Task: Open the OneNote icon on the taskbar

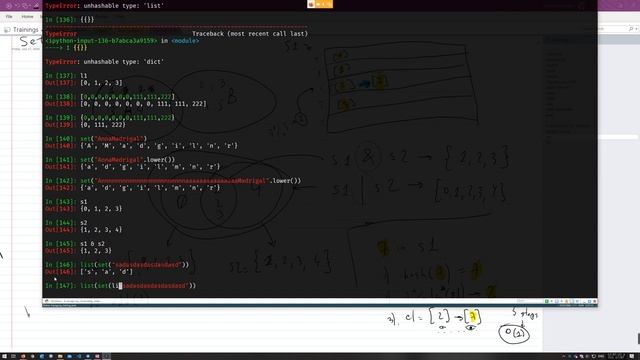Action: pyautogui.click(x=97, y=356)
